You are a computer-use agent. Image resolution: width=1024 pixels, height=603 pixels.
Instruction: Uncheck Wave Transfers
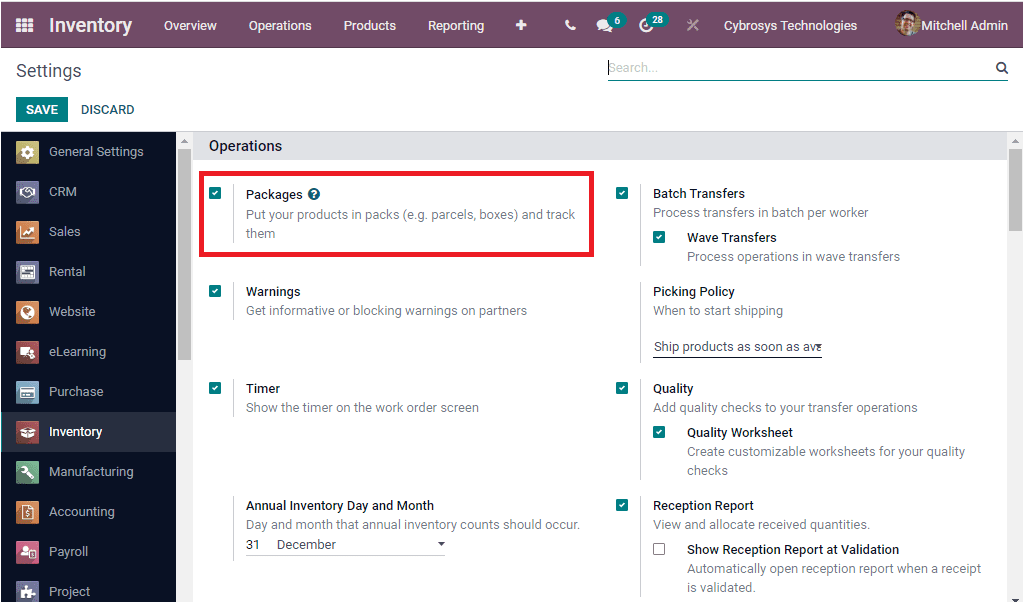tap(657, 237)
